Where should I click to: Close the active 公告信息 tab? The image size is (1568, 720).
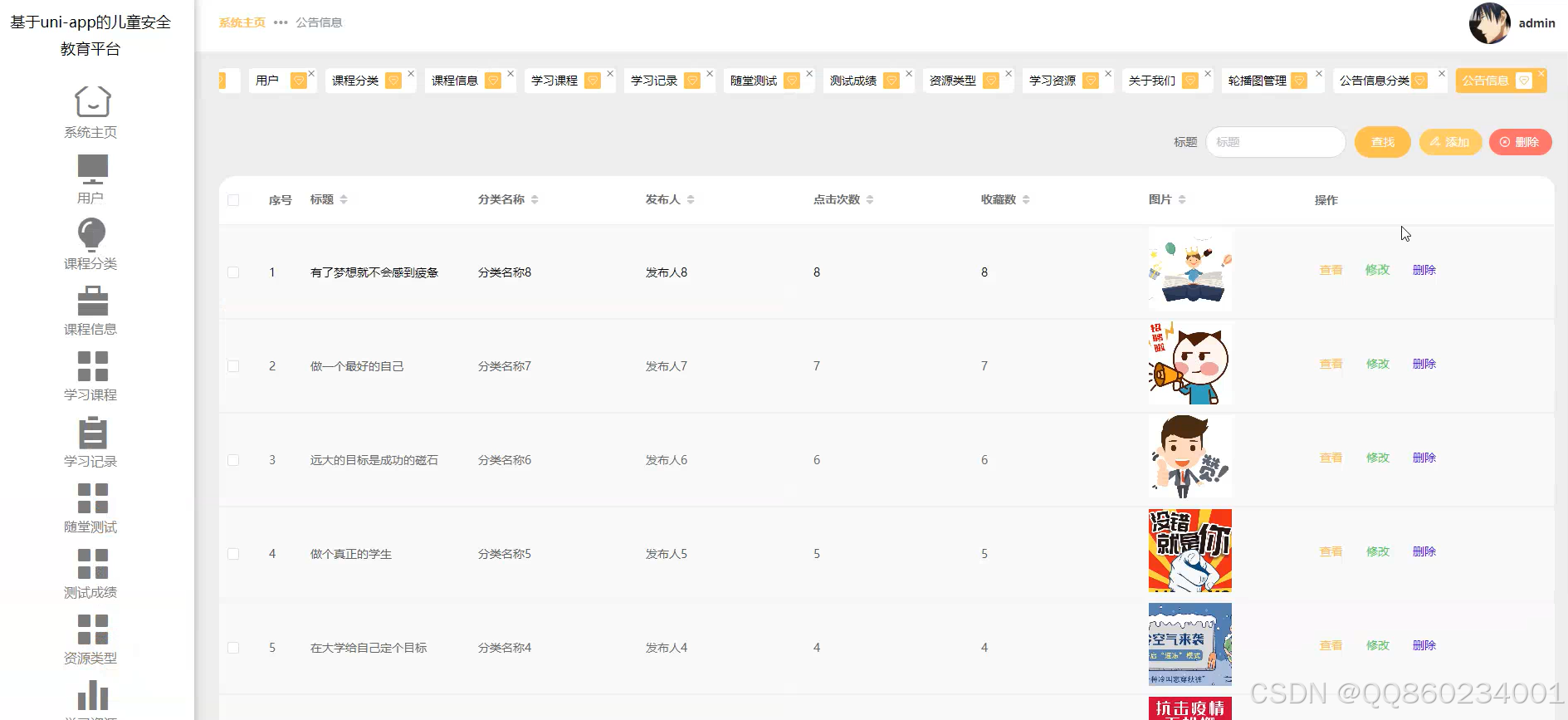click(1541, 74)
